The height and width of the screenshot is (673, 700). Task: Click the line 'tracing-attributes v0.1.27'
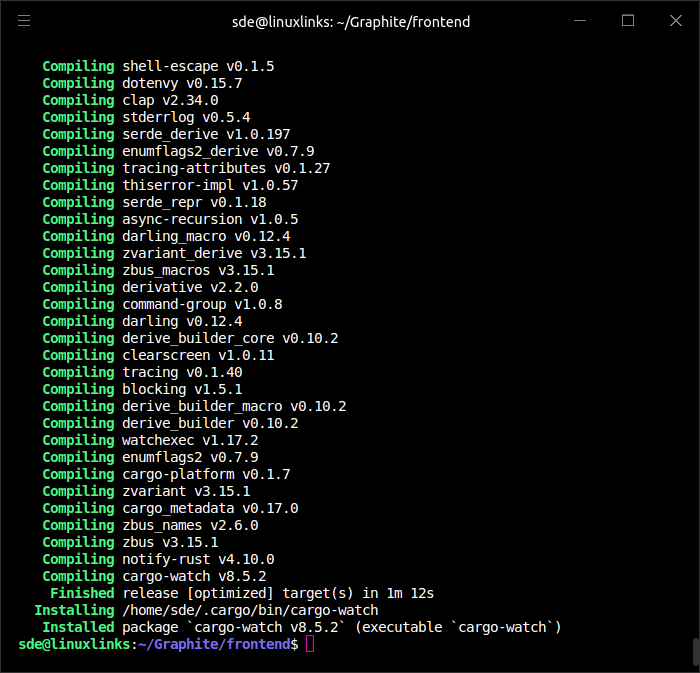[226, 168]
